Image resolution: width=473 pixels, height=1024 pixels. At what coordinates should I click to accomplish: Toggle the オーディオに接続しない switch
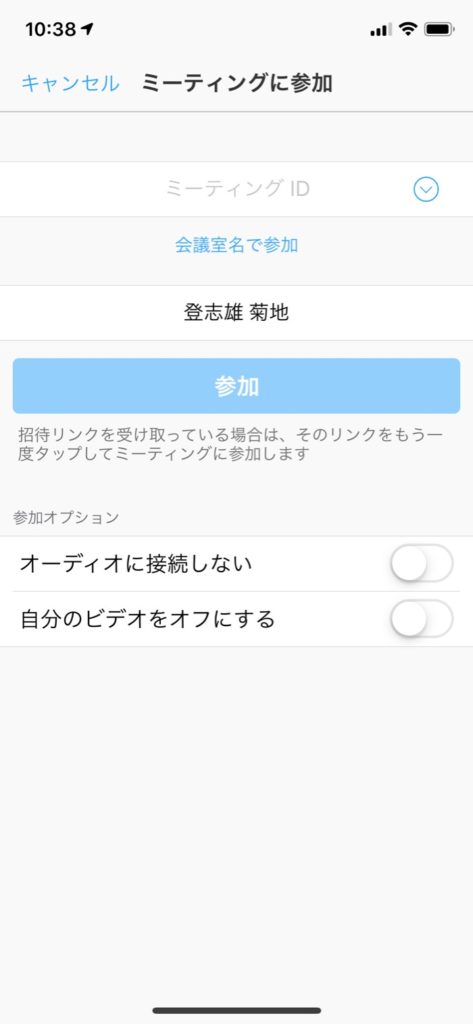tap(421, 563)
